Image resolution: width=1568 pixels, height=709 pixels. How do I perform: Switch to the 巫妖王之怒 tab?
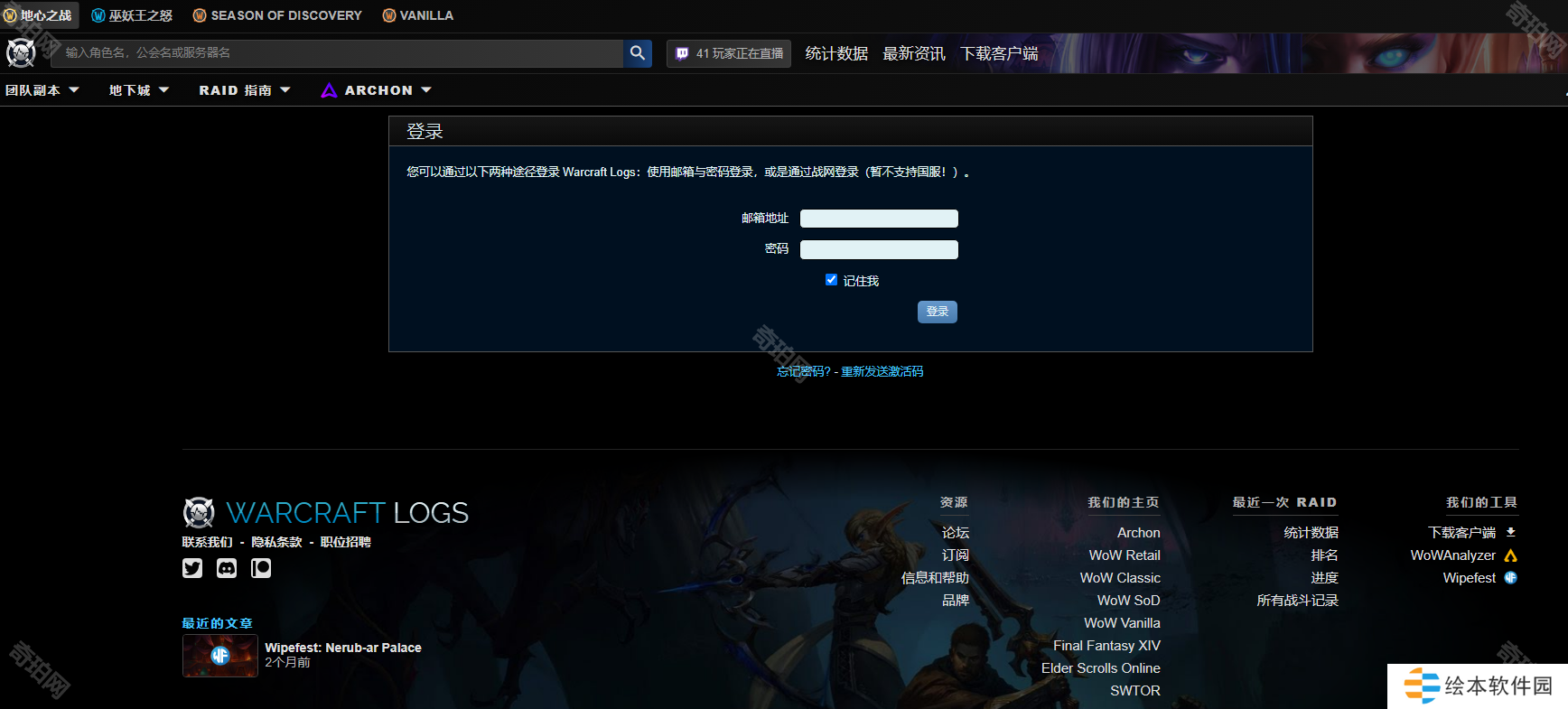click(132, 15)
